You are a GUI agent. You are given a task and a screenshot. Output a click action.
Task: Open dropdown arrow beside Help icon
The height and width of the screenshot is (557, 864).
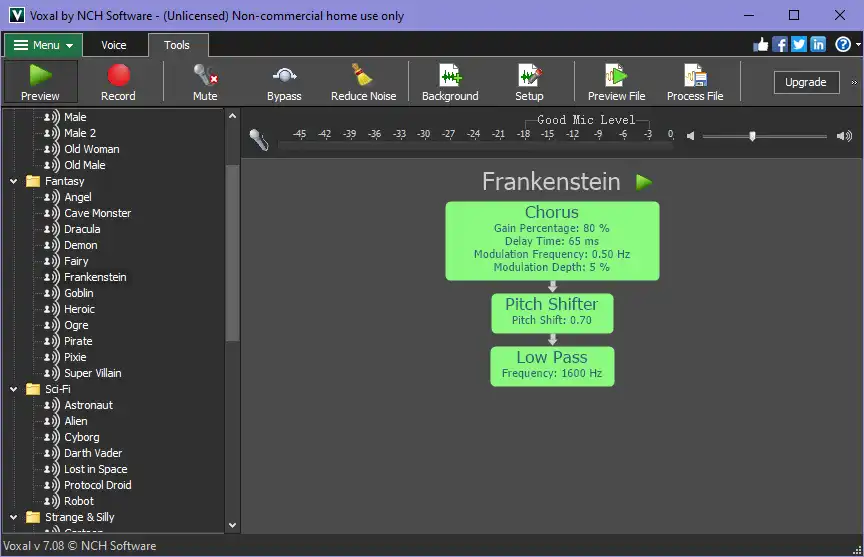[858, 45]
